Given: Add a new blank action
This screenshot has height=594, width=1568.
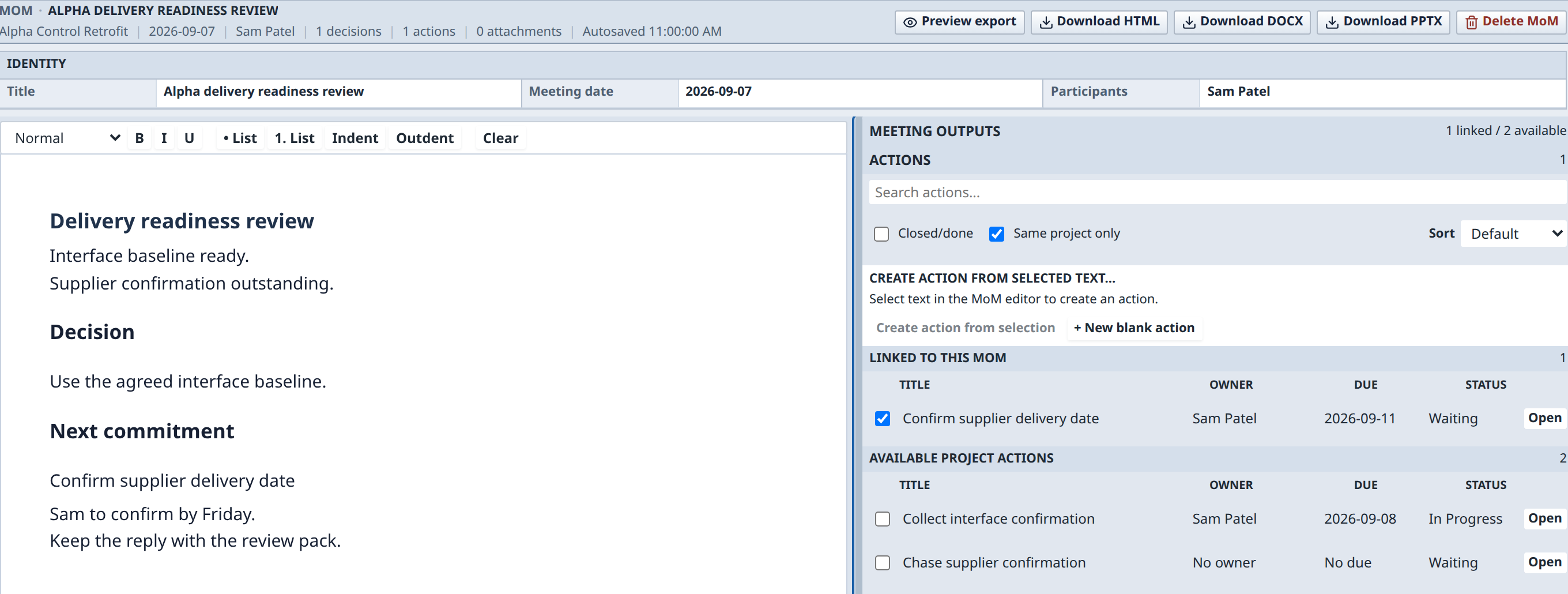Looking at the screenshot, I should click(x=1133, y=328).
